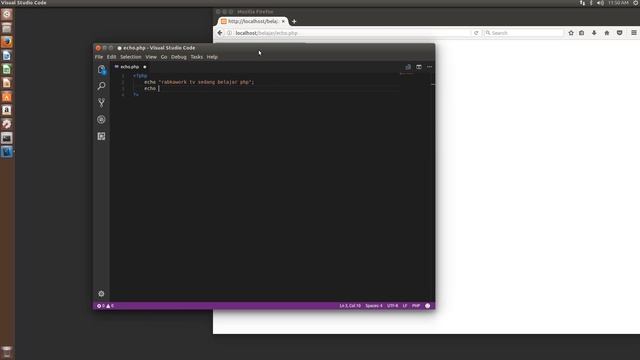Click the LF end-of-line setting

[x=405, y=306]
